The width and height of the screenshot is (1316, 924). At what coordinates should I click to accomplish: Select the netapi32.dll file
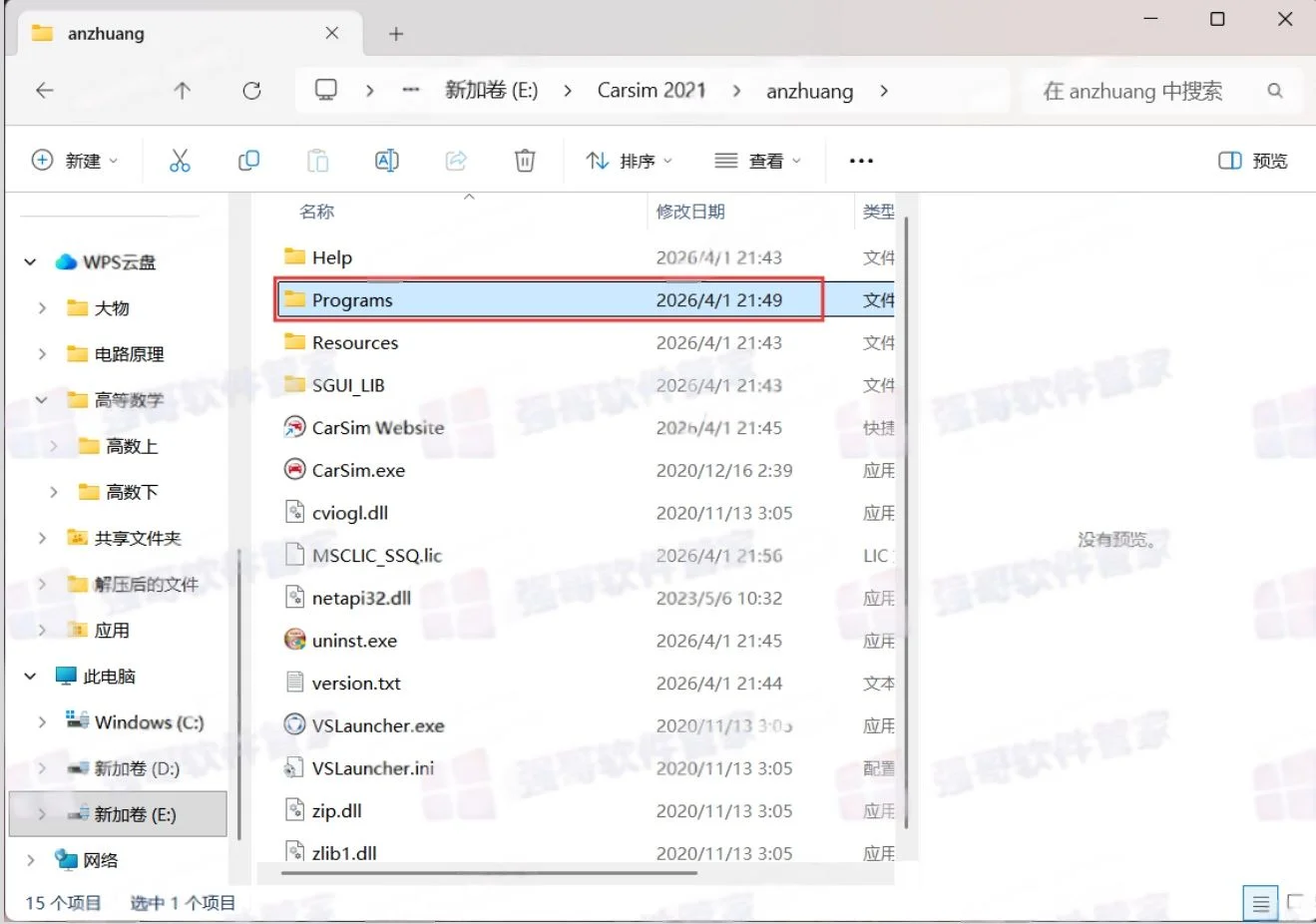(x=361, y=598)
